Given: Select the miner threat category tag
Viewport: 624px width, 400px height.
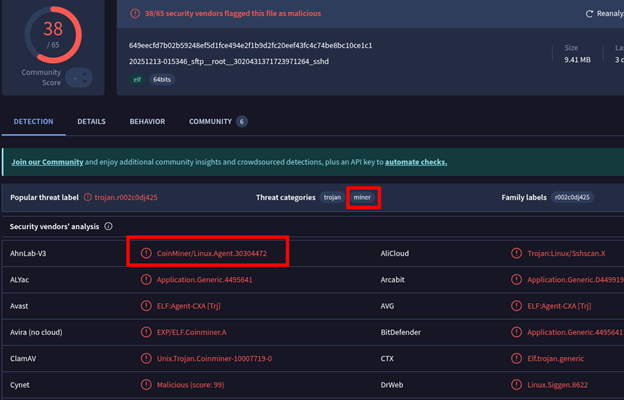Looking at the screenshot, I should 362,198.
